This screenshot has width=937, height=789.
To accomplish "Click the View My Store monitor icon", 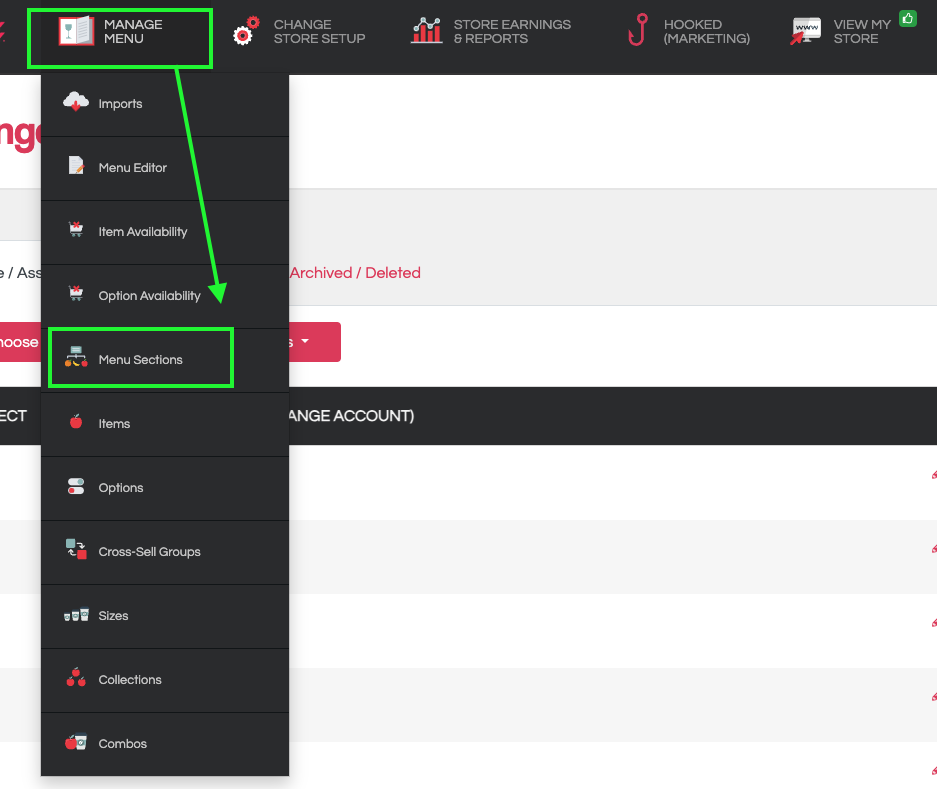I will point(806,31).
